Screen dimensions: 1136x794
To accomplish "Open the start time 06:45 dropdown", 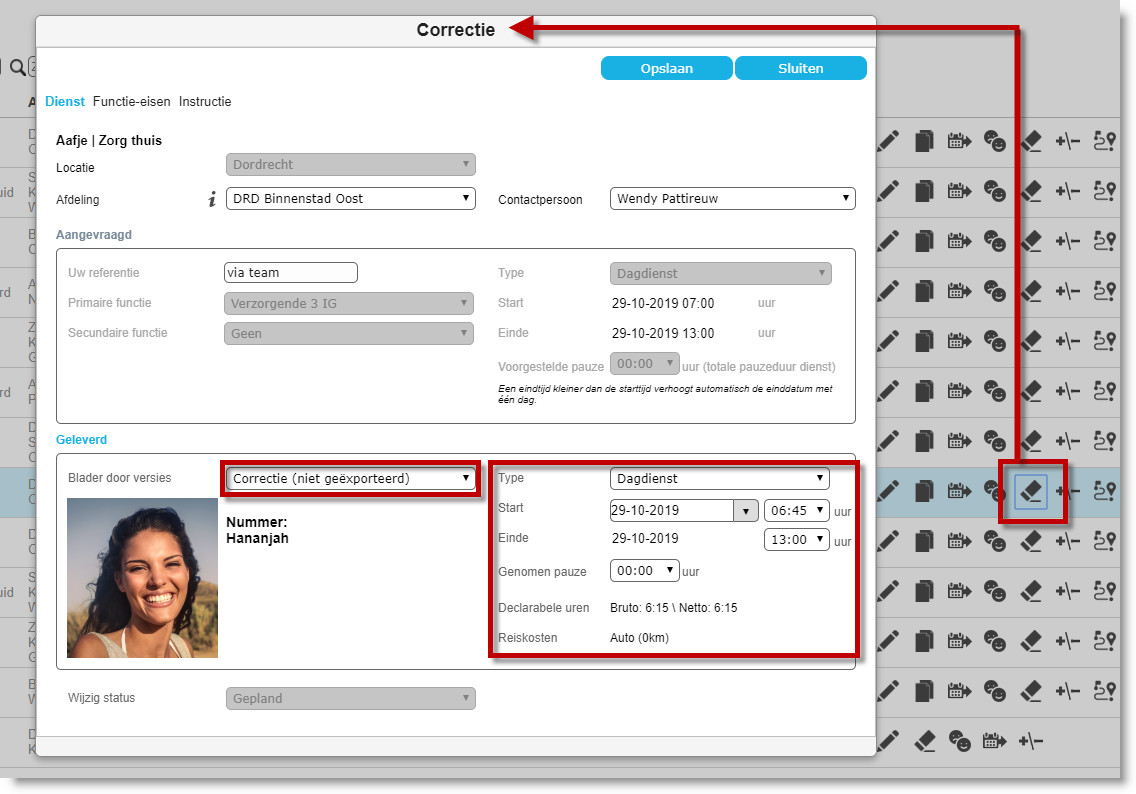I will click(796, 510).
